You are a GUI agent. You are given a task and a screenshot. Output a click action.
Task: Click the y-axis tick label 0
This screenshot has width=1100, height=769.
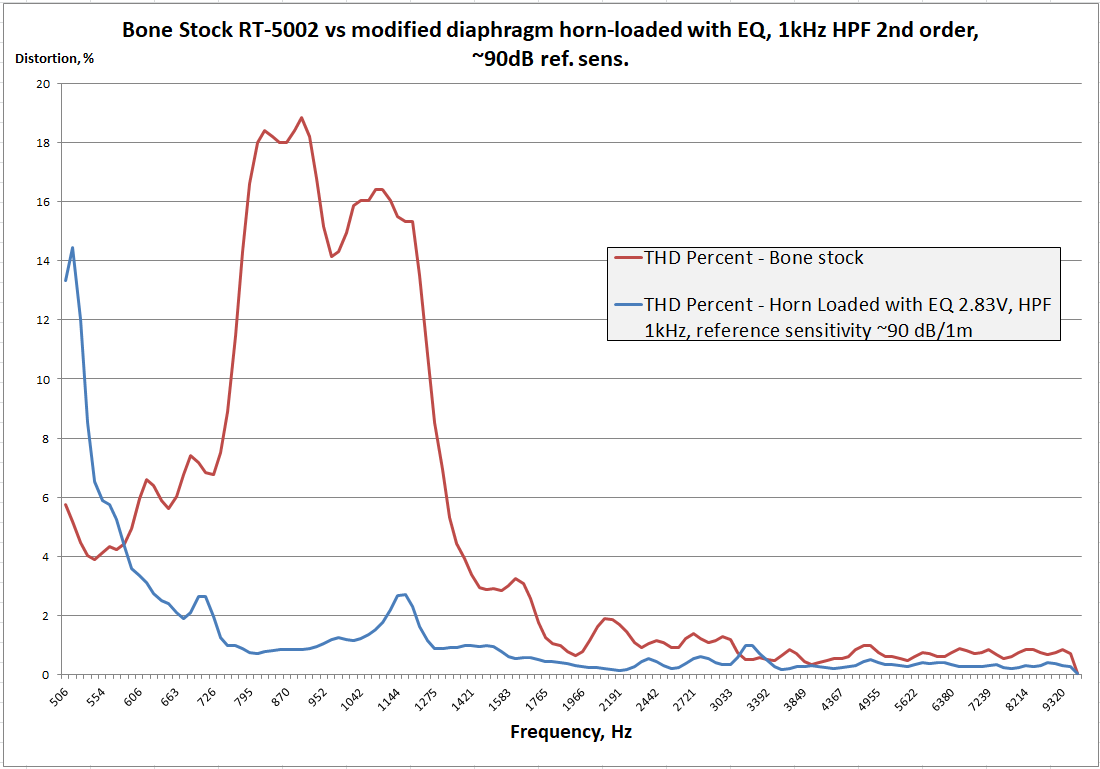coord(45,675)
